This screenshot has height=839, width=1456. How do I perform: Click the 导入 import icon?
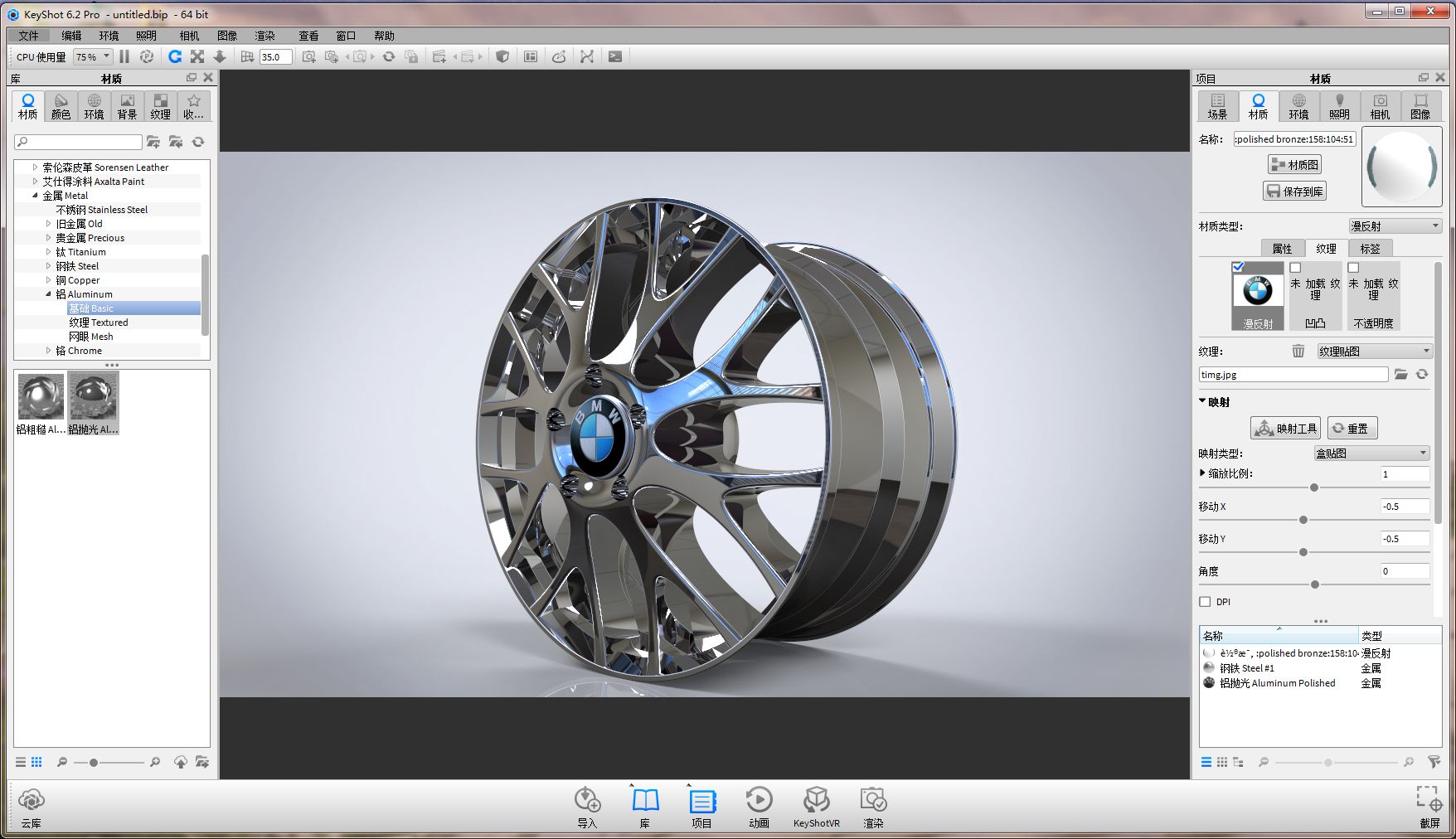tap(587, 807)
